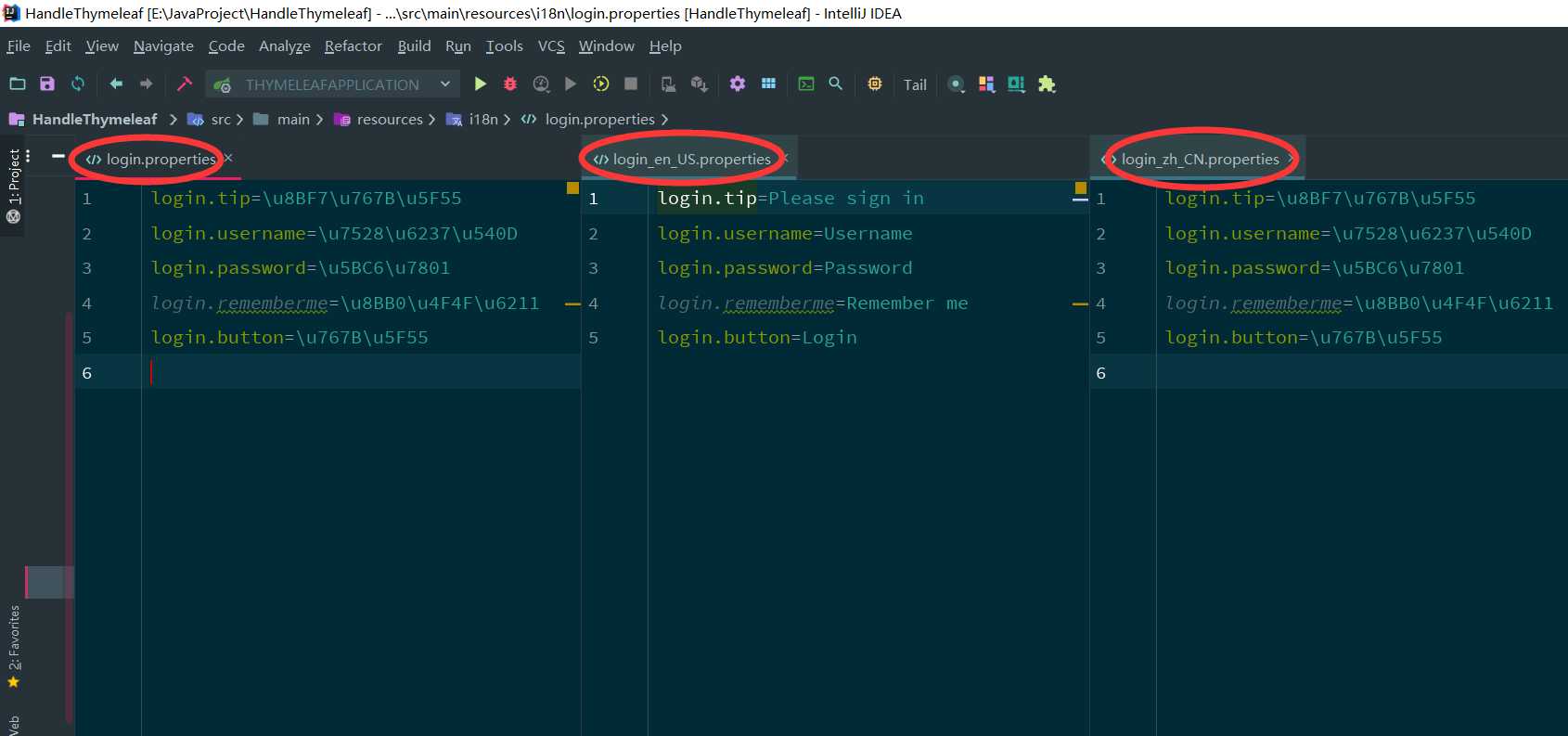1568x736 pixels.
Task: Click the colorful blocks plugin icon
Action: 986,84
